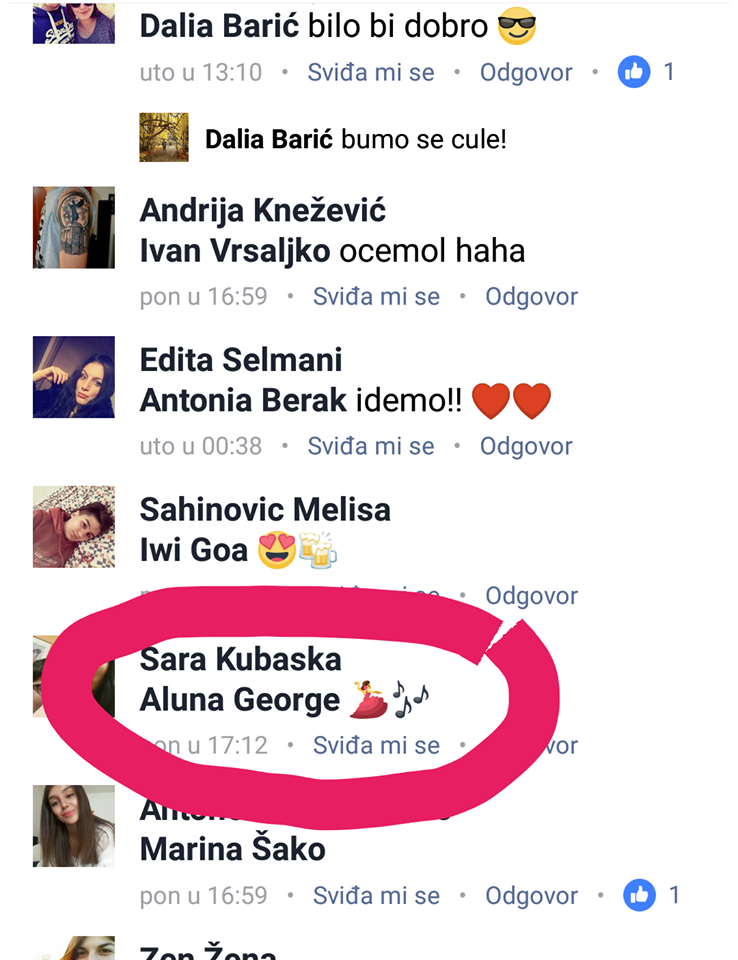This screenshot has width=738, height=960.
Task: Click Odgovor under Andrija Knežević's comment
Action: pyautogui.click(x=531, y=296)
